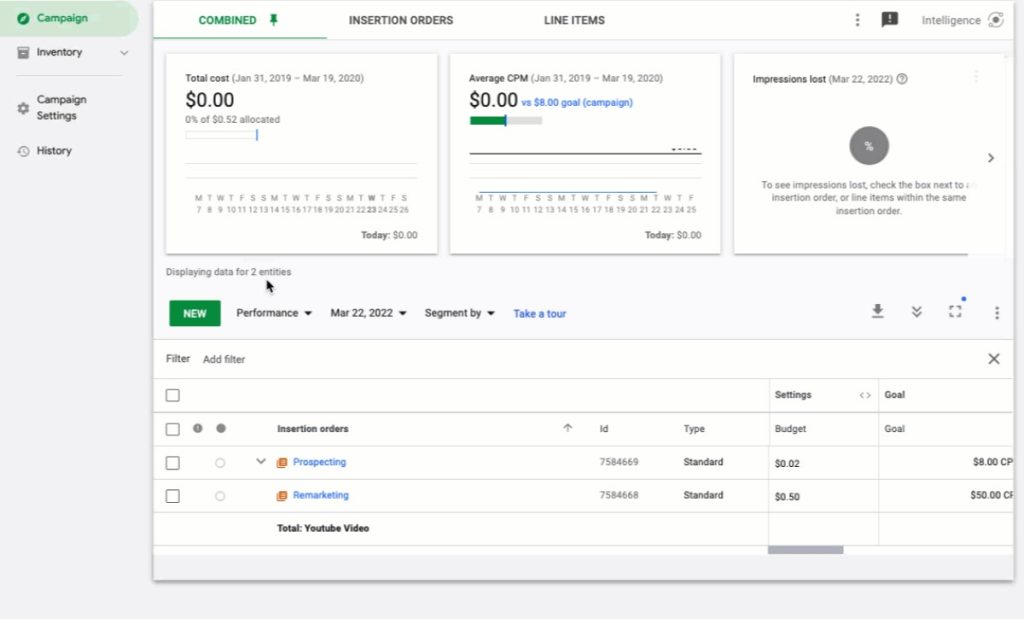Open the Performance dropdown
The width and height of the screenshot is (1024, 619).
(274, 313)
